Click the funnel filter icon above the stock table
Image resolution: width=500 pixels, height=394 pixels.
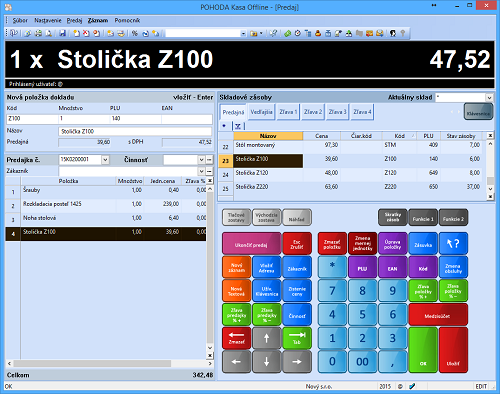click(x=238, y=126)
